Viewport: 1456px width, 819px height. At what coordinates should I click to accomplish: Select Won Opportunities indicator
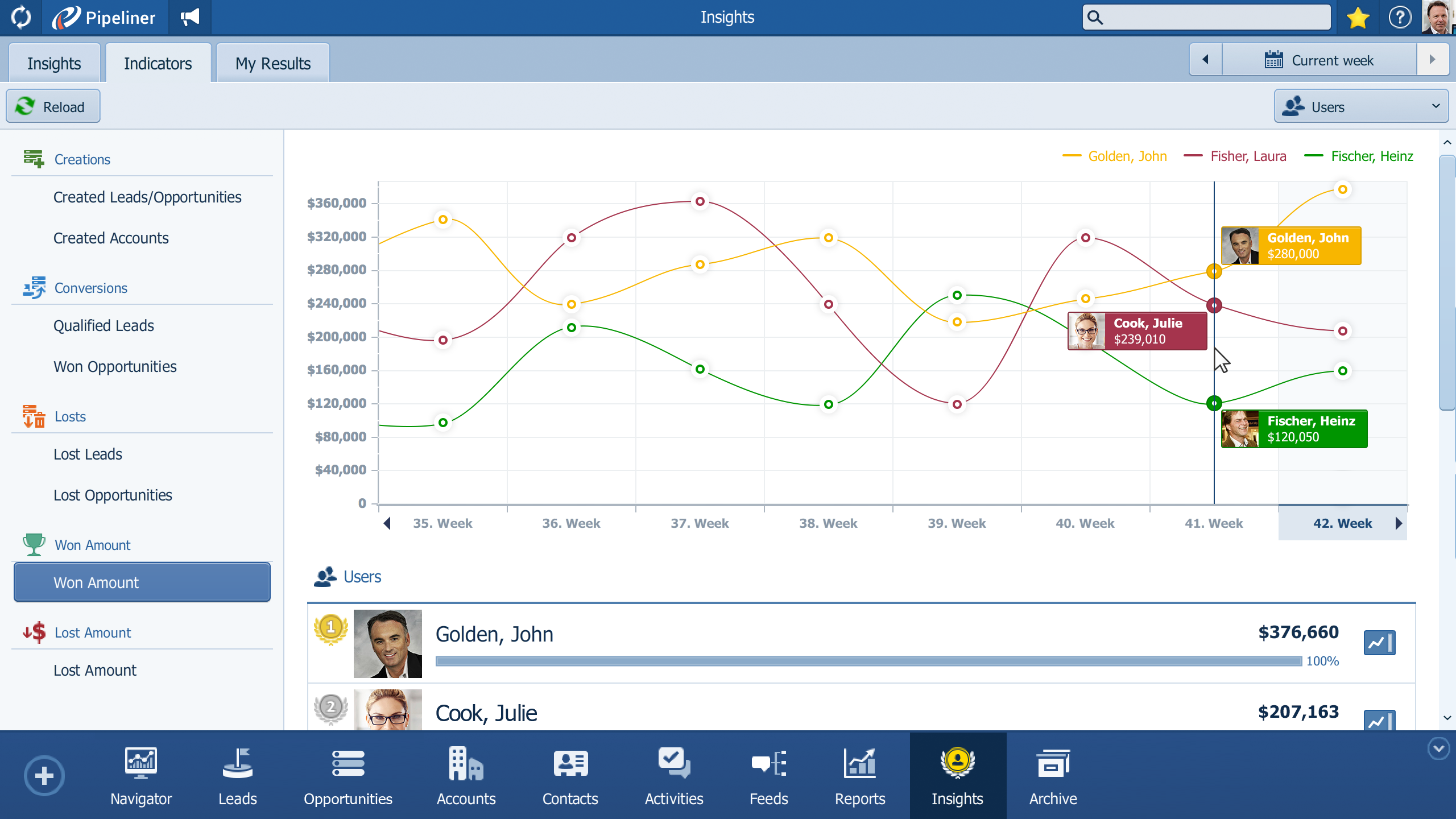(115, 367)
